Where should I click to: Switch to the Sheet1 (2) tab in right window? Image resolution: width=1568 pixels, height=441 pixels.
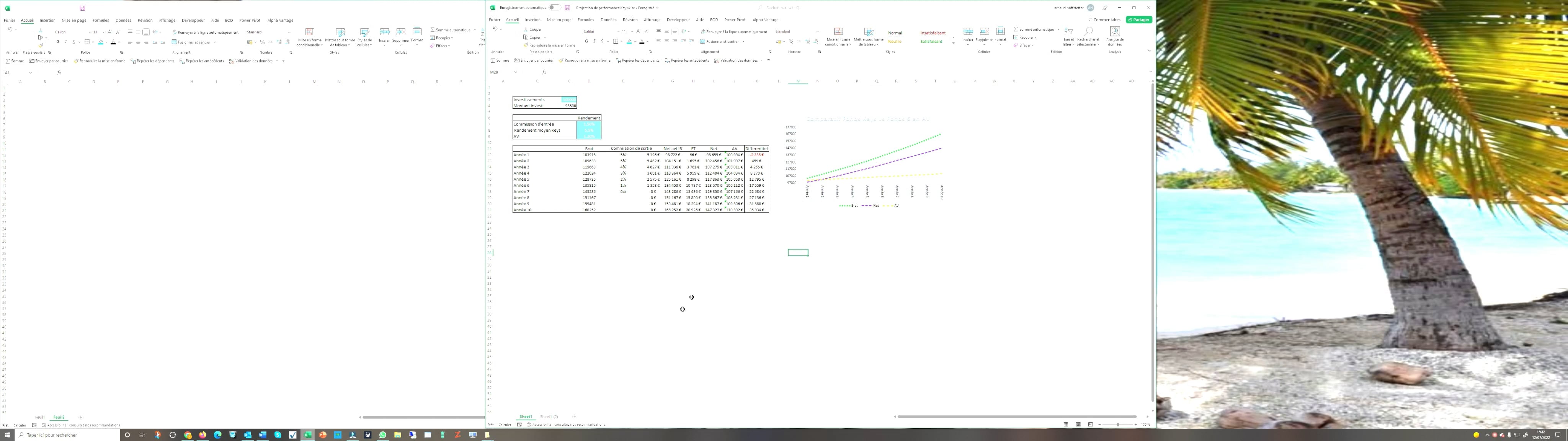pyautogui.click(x=549, y=416)
